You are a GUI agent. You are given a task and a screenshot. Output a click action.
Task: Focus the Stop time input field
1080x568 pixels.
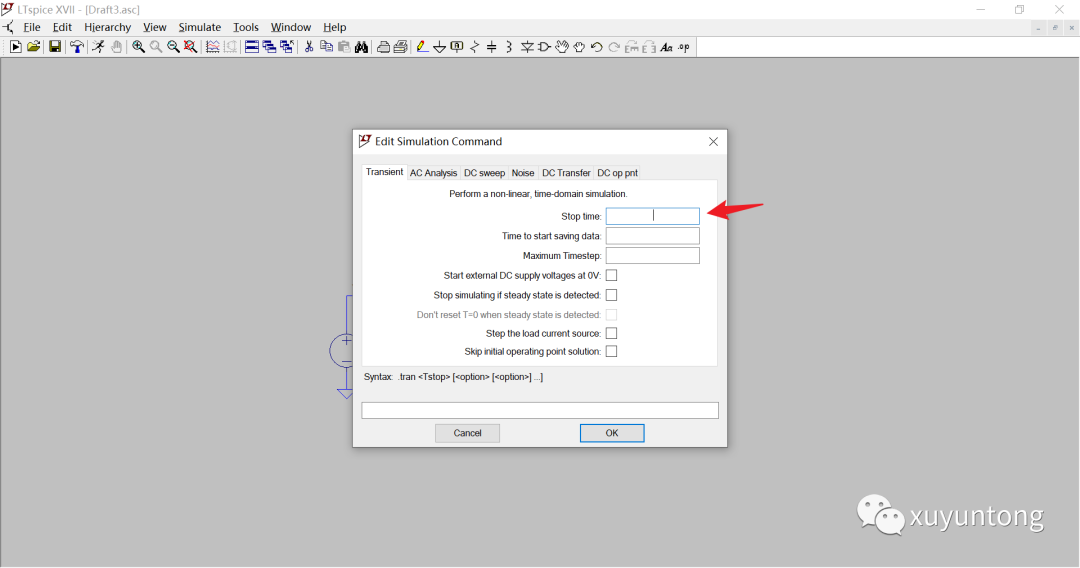652,216
